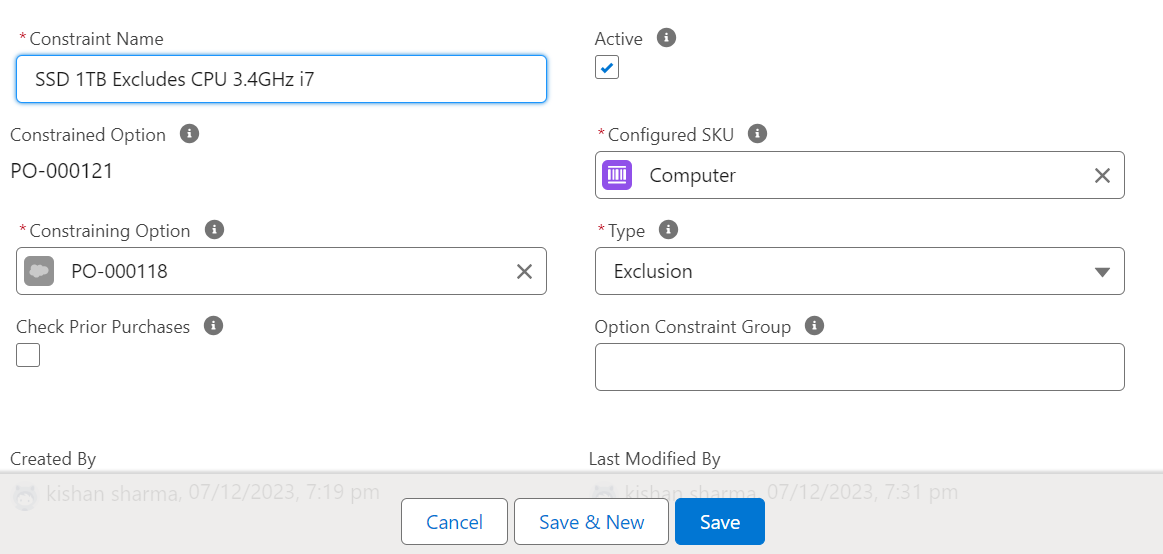Uncheck the Active checkbox
The width and height of the screenshot is (1163, 554).
607,68
